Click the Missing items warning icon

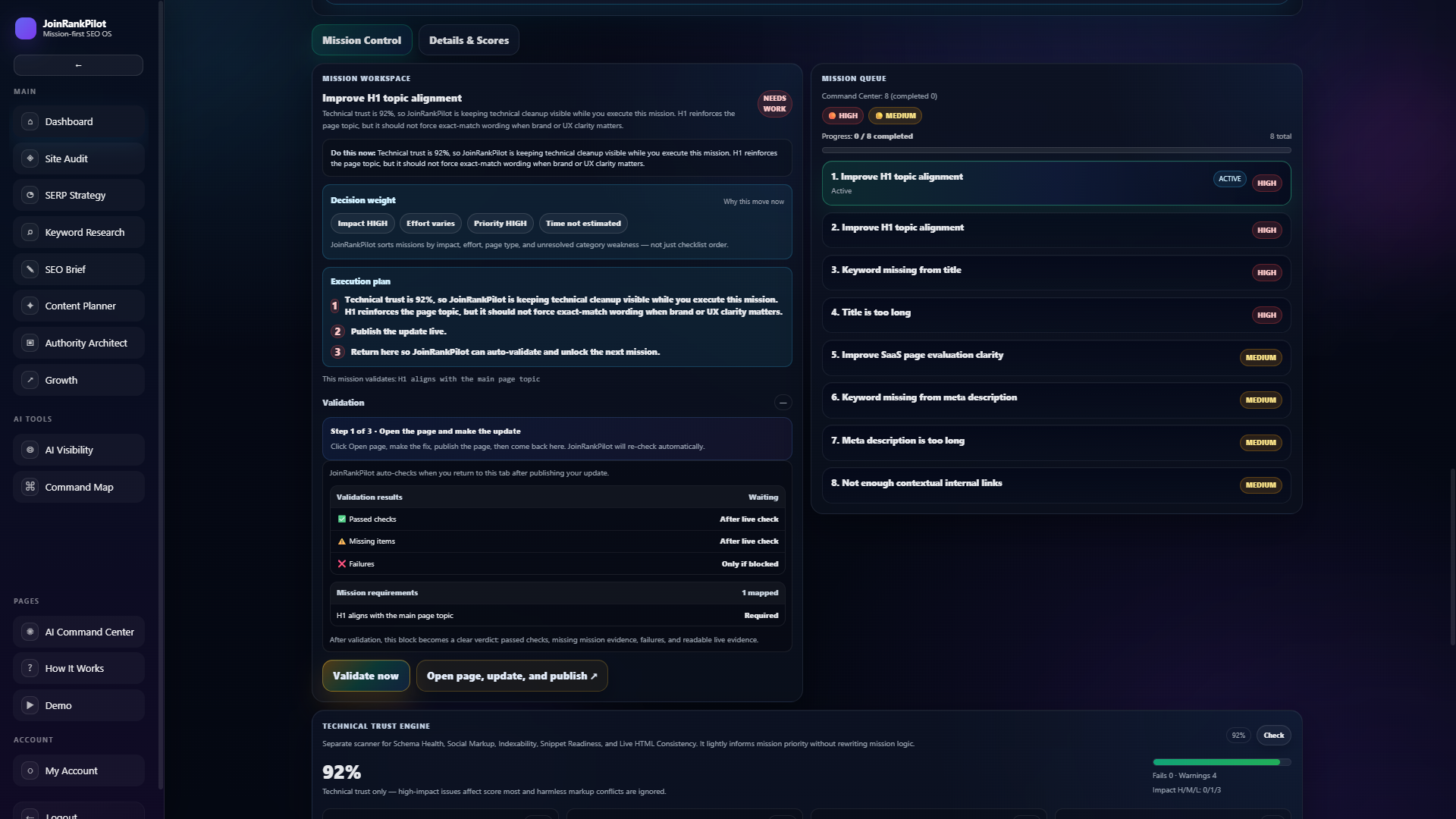(342, 541)
